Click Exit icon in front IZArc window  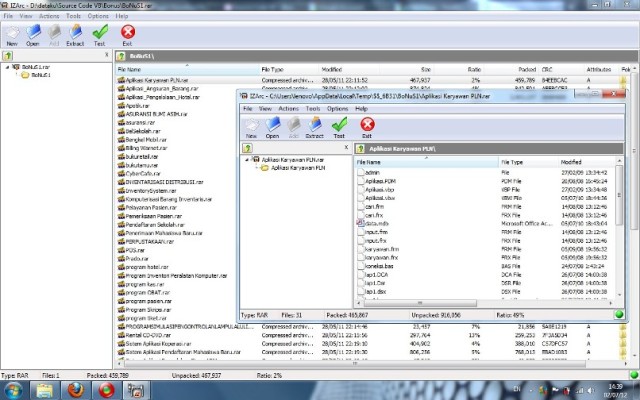point(367,127)
